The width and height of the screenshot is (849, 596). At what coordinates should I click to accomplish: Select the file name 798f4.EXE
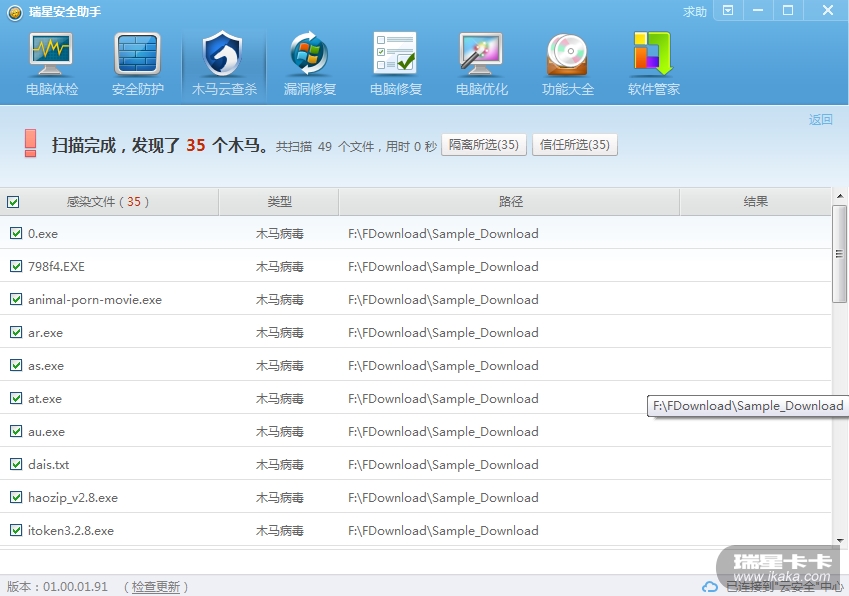coord(56,267)
